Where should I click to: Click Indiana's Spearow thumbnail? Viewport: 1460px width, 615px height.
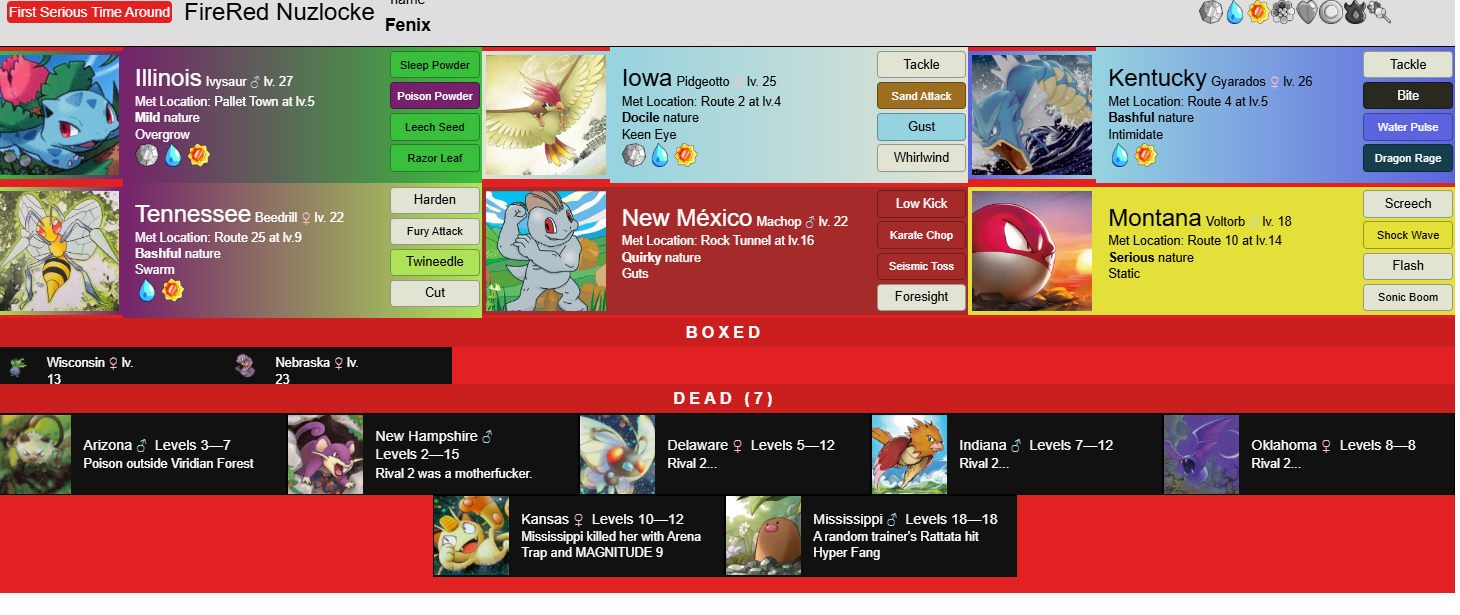coord(909,454)
